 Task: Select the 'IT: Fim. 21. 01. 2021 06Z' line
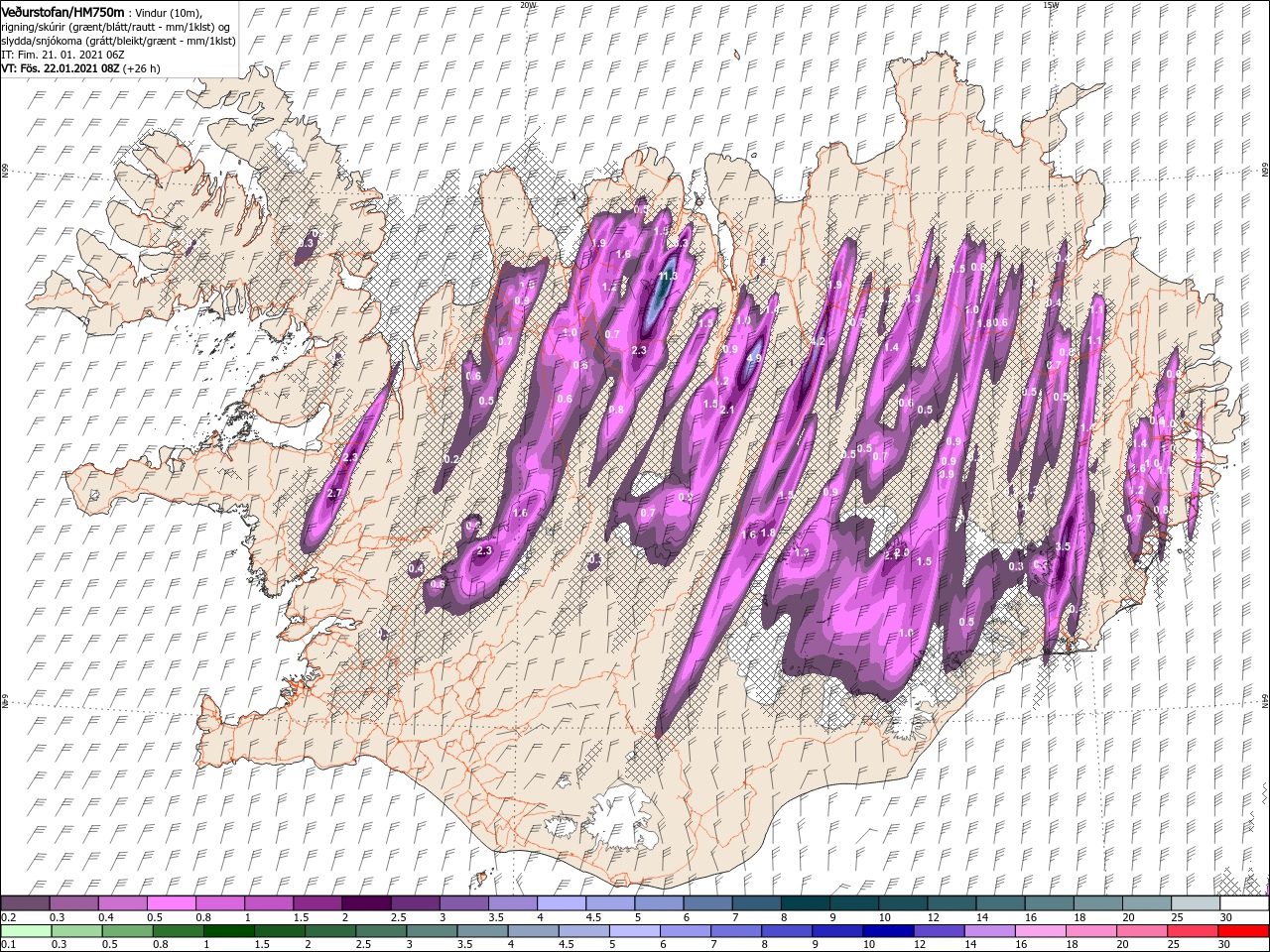pos(63,55)
